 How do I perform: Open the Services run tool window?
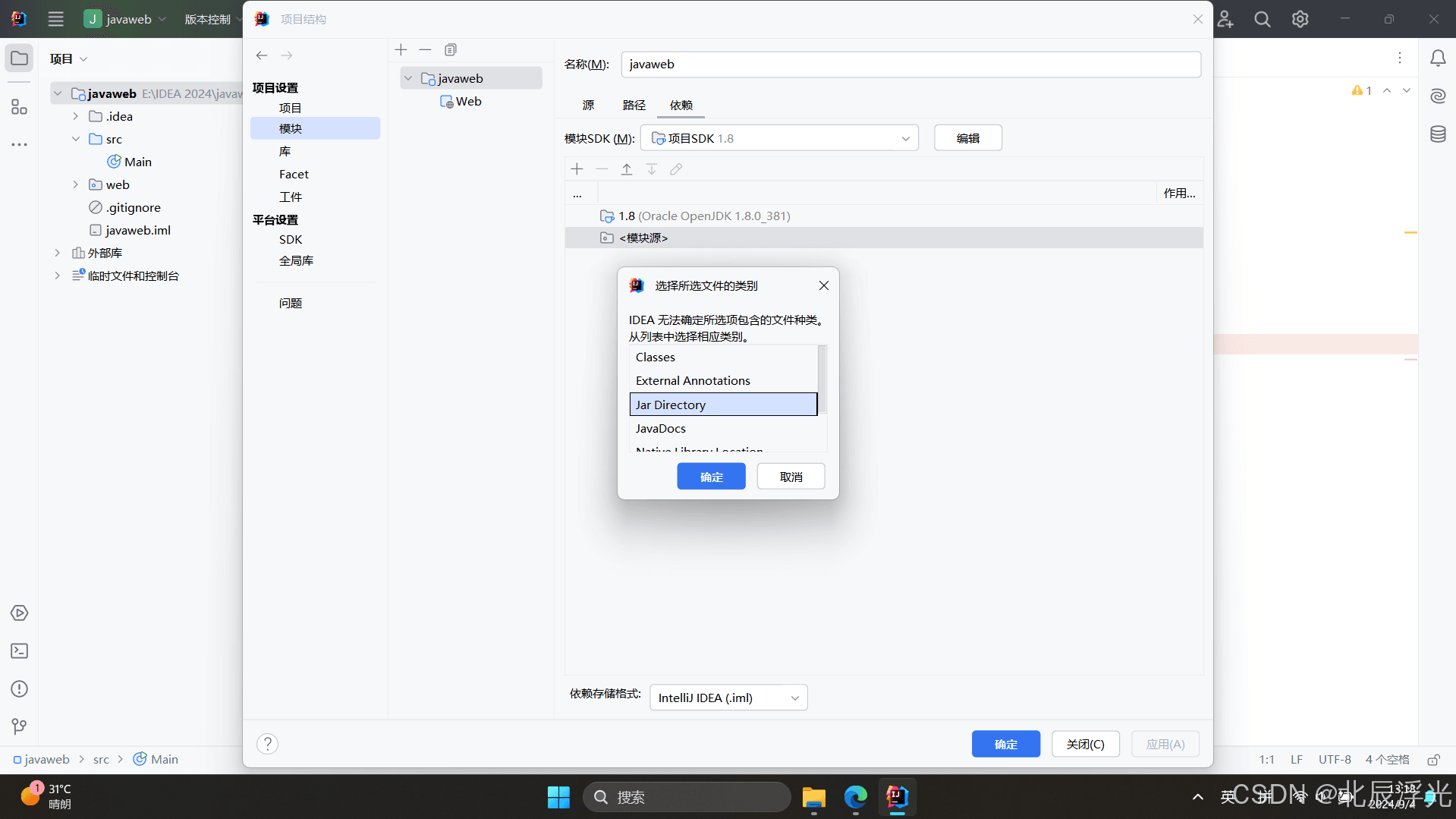point(19,613)
